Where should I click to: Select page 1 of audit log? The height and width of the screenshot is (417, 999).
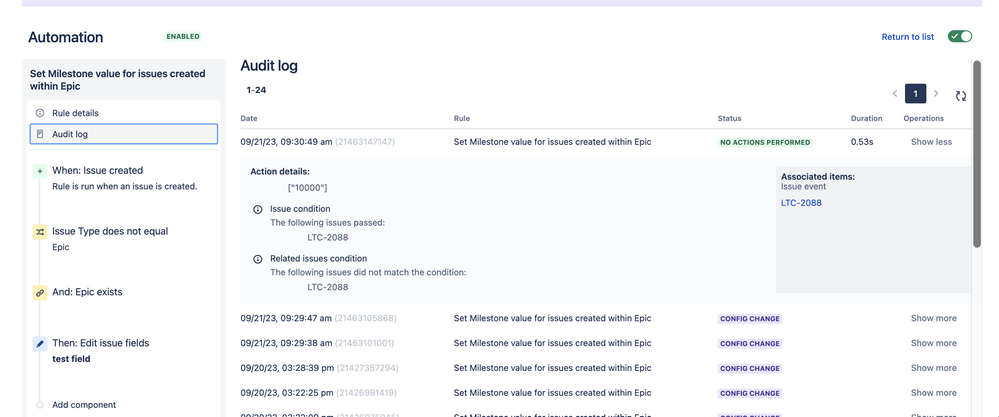point(916,94)
